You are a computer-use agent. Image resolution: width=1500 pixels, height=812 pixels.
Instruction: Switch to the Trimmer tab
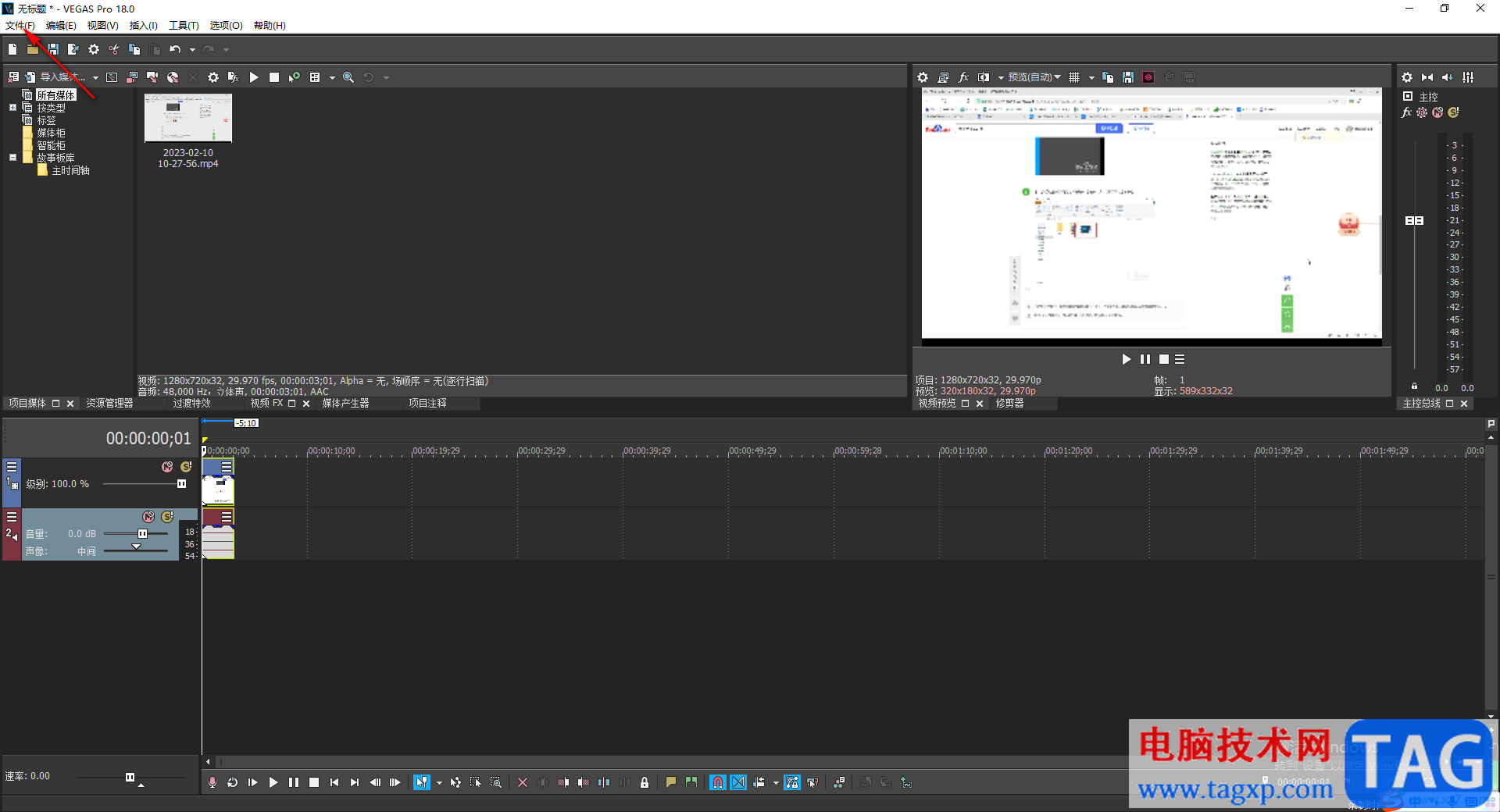coord(1009,404)
